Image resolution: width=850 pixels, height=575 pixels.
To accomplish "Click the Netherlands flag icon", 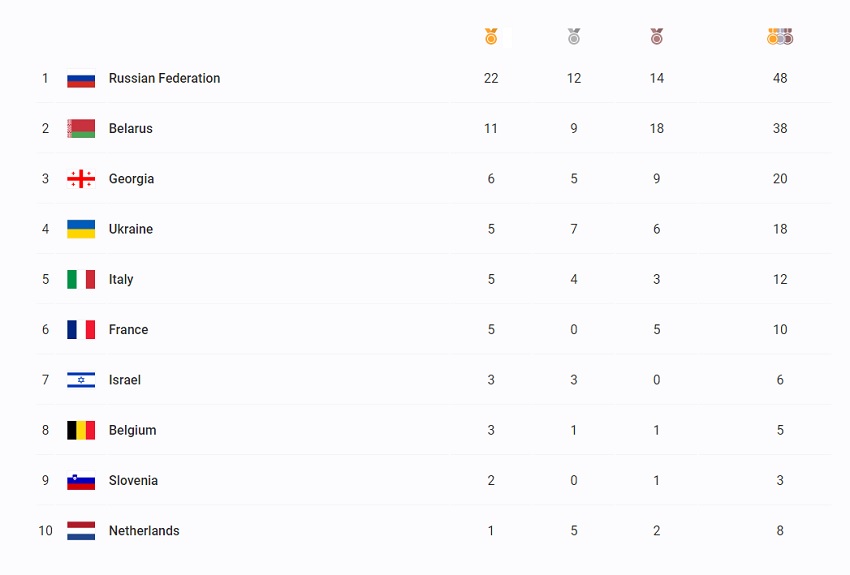I will [x=81, y=531].
